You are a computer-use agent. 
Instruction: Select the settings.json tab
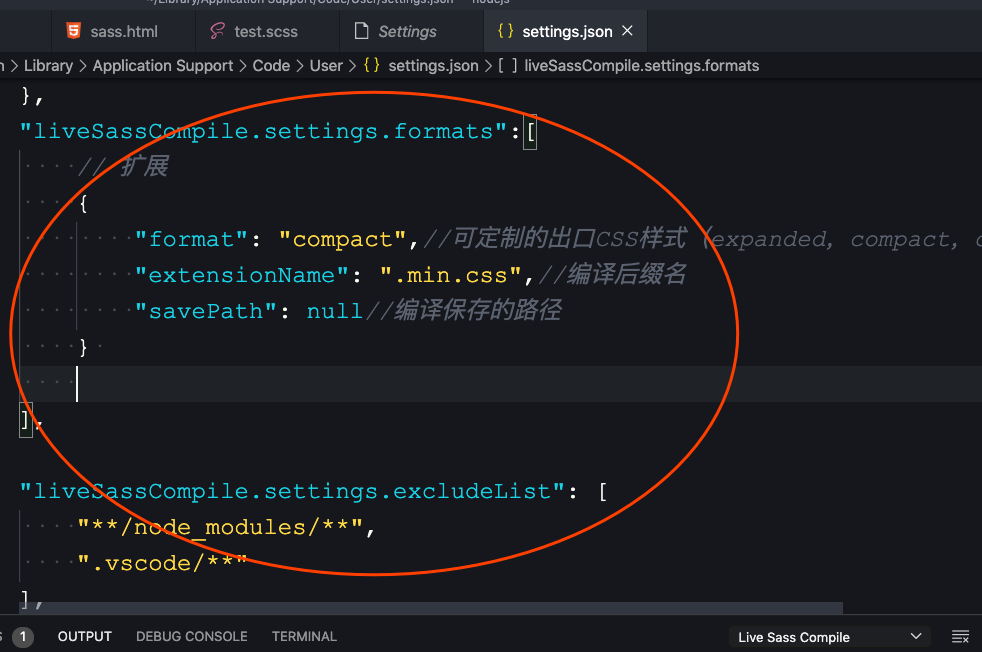(567, 31)
